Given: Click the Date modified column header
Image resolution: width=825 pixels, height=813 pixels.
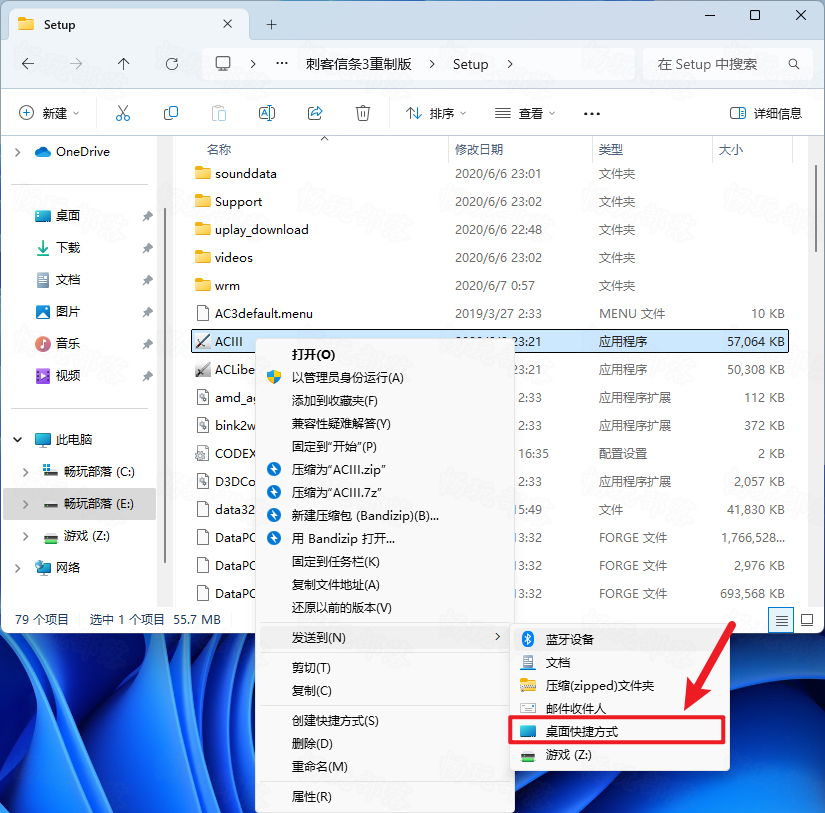Looking at the screenshot, I should 479,149.
